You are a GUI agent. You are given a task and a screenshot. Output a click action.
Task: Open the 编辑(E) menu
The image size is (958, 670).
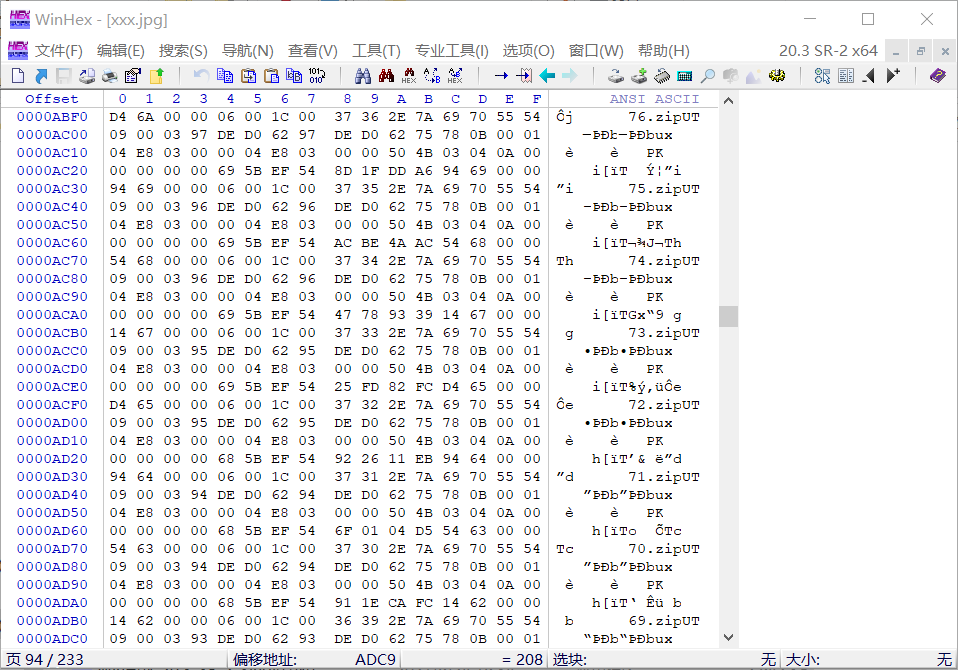(120, 51)
